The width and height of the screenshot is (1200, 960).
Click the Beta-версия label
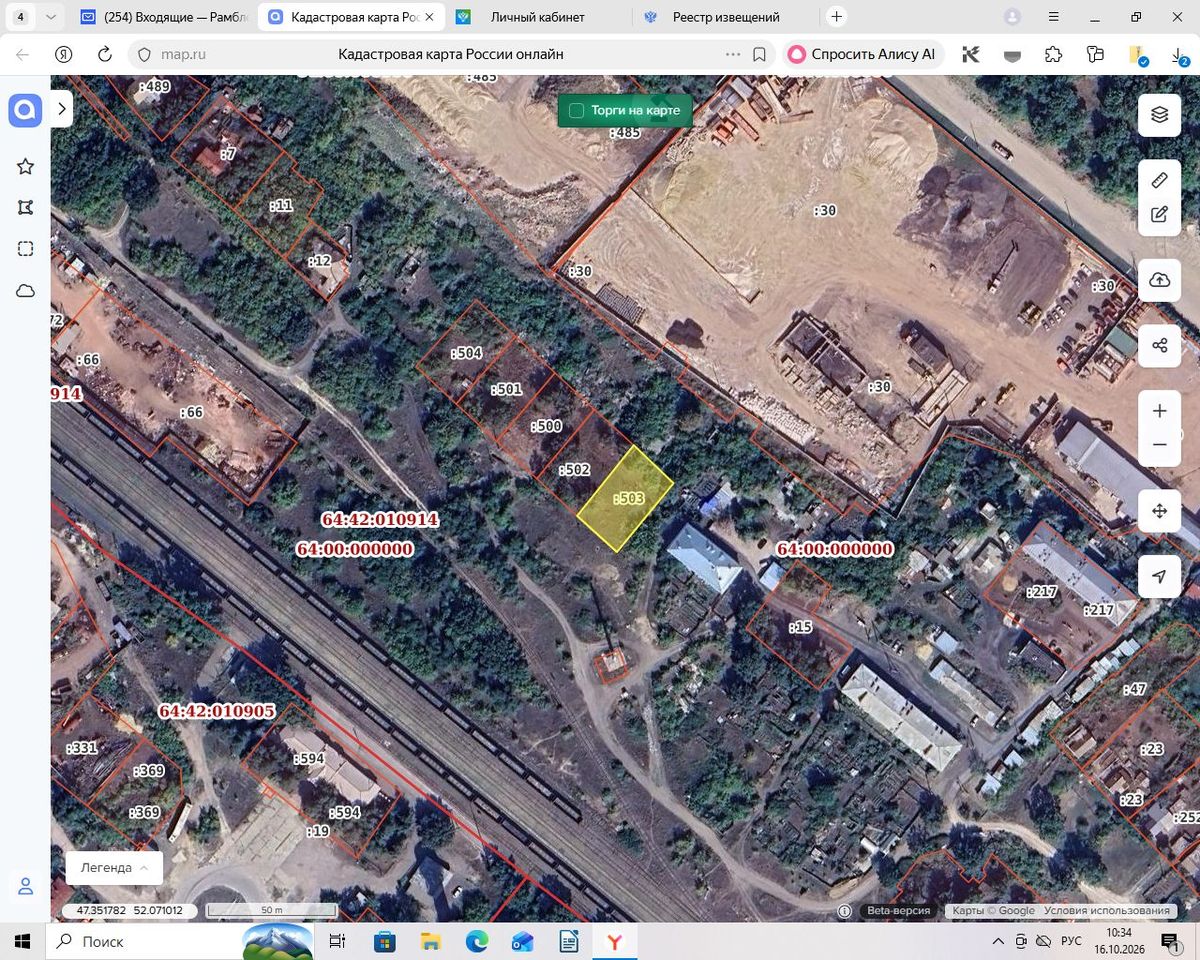(x=898, y=911)
